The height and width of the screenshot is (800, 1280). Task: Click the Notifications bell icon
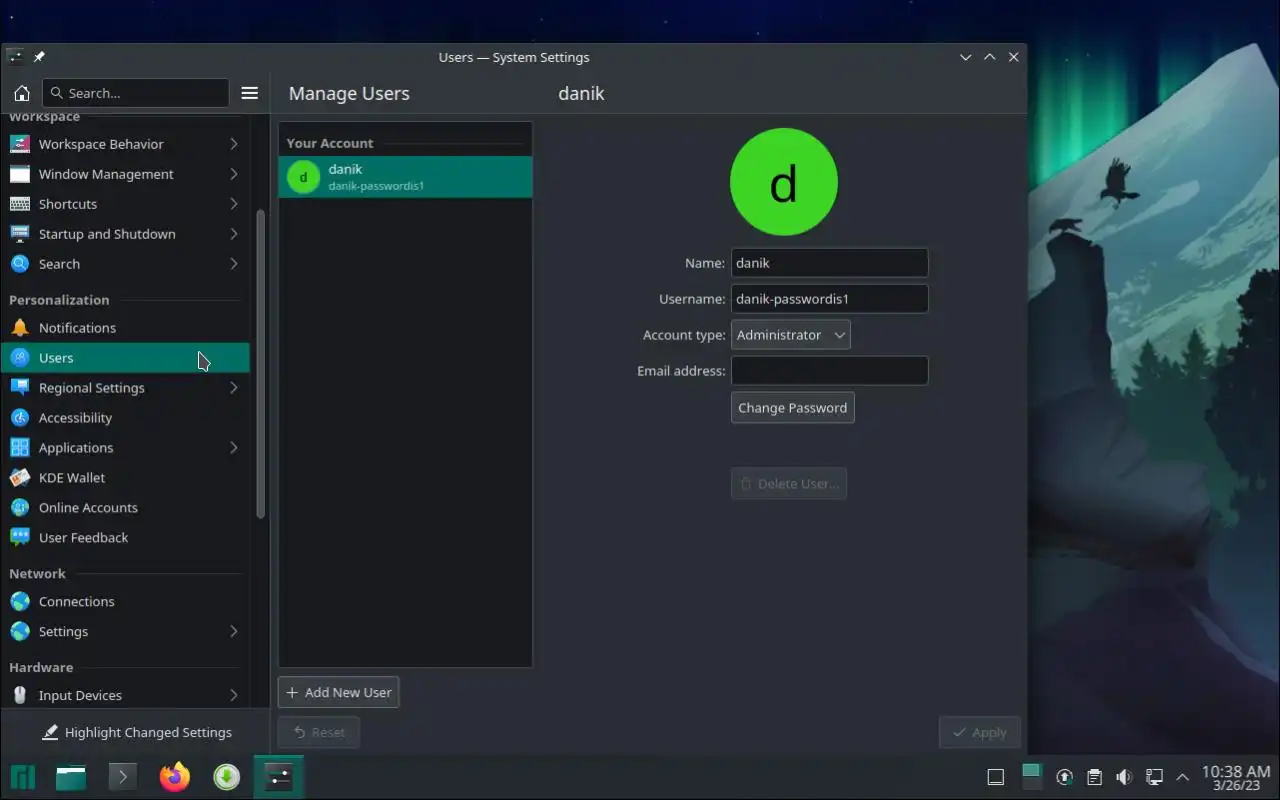point(20,328)
